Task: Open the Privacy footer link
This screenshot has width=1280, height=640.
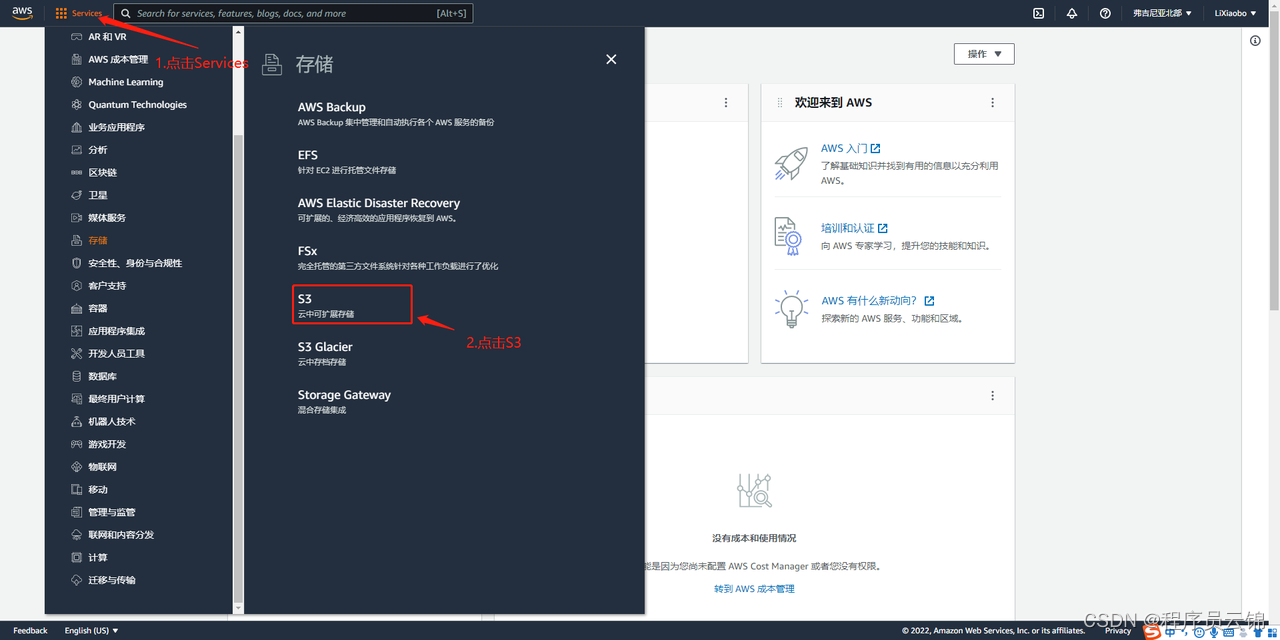Action: 1118,630
